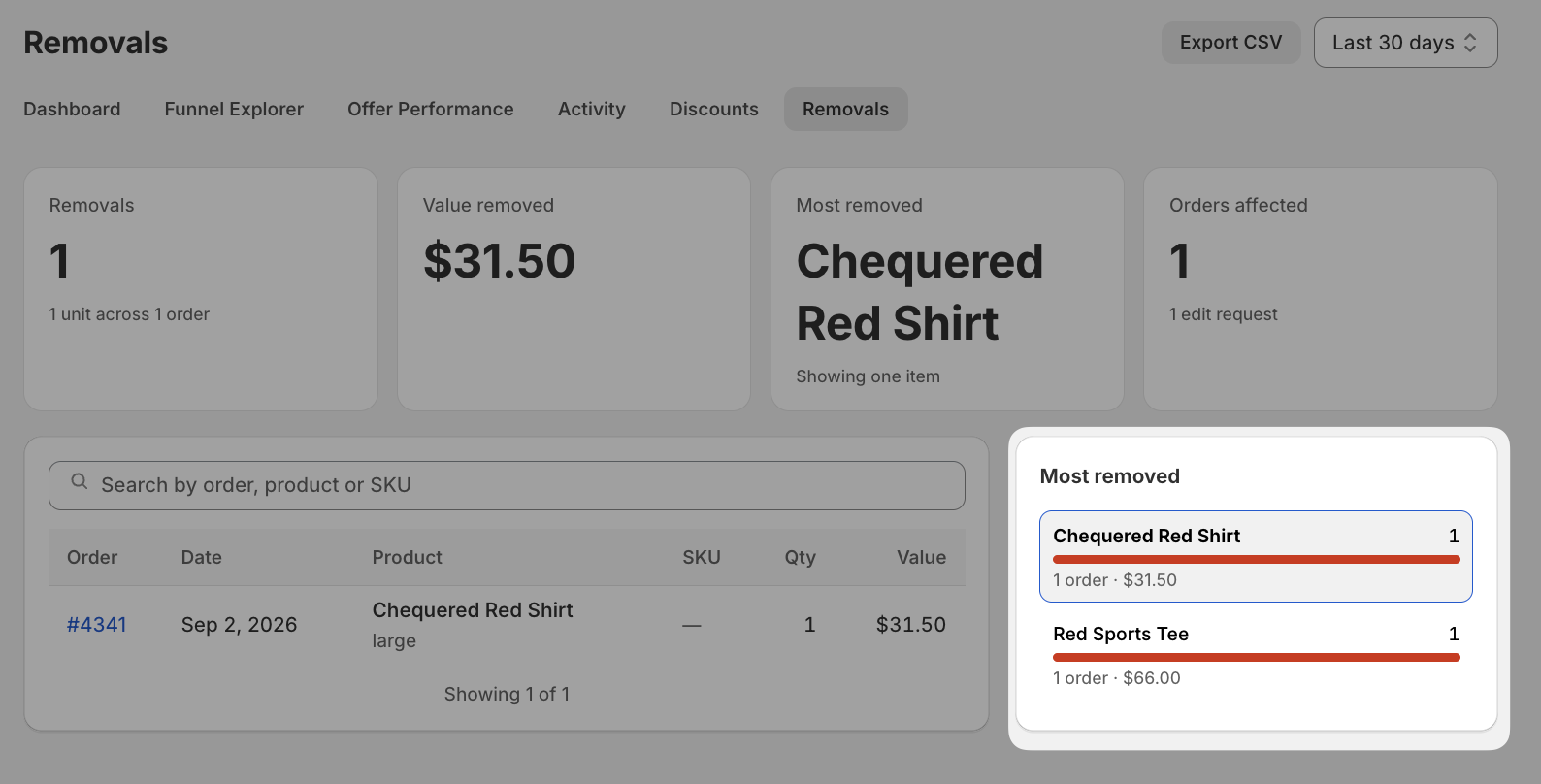Viewport: 1541px width, 784px height.
Task: Click the red bar under Red Sports Tee
Action: pos(1256,658)
